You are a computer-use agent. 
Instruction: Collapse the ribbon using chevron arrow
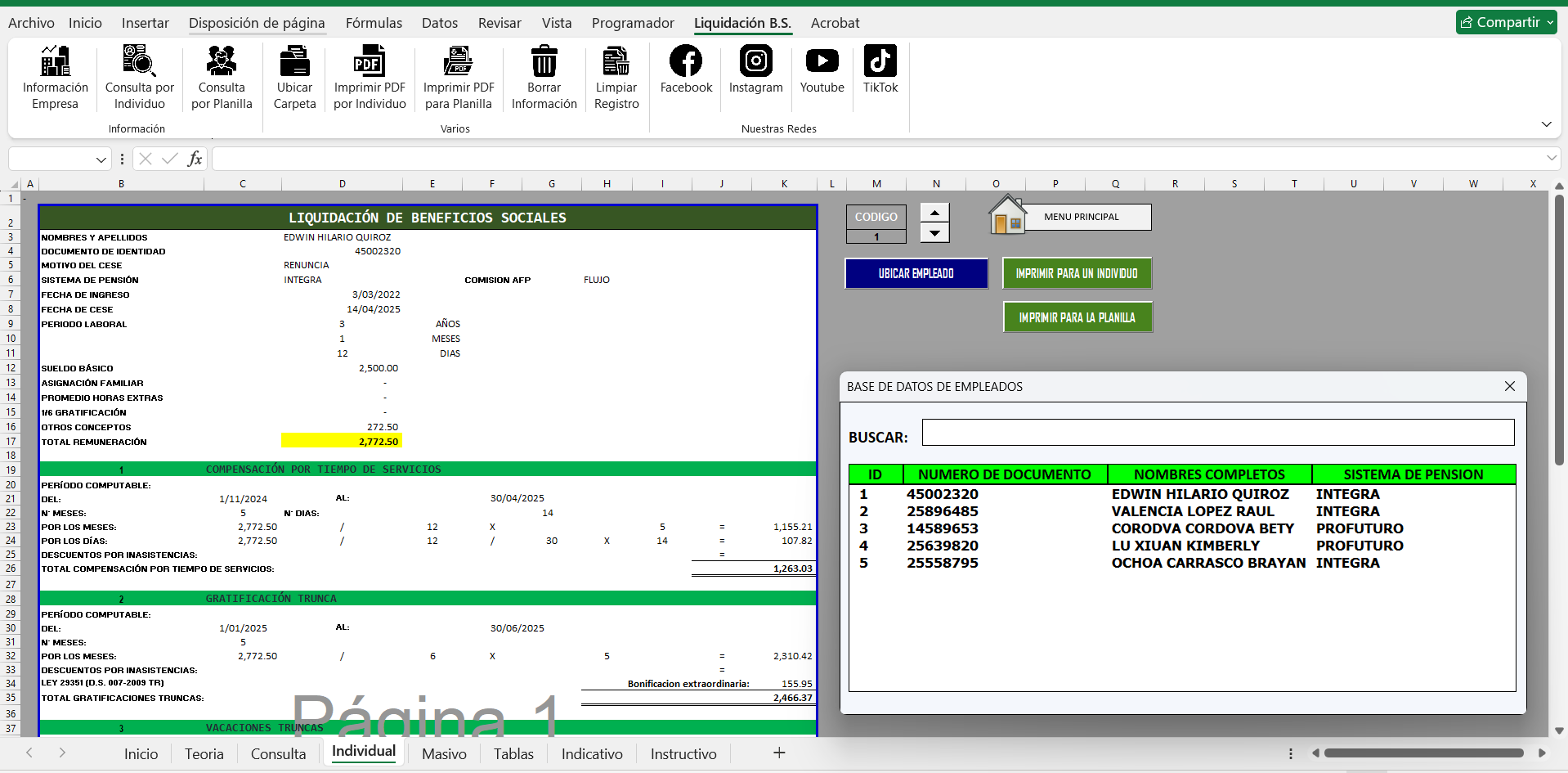[x=1546, y=124]
